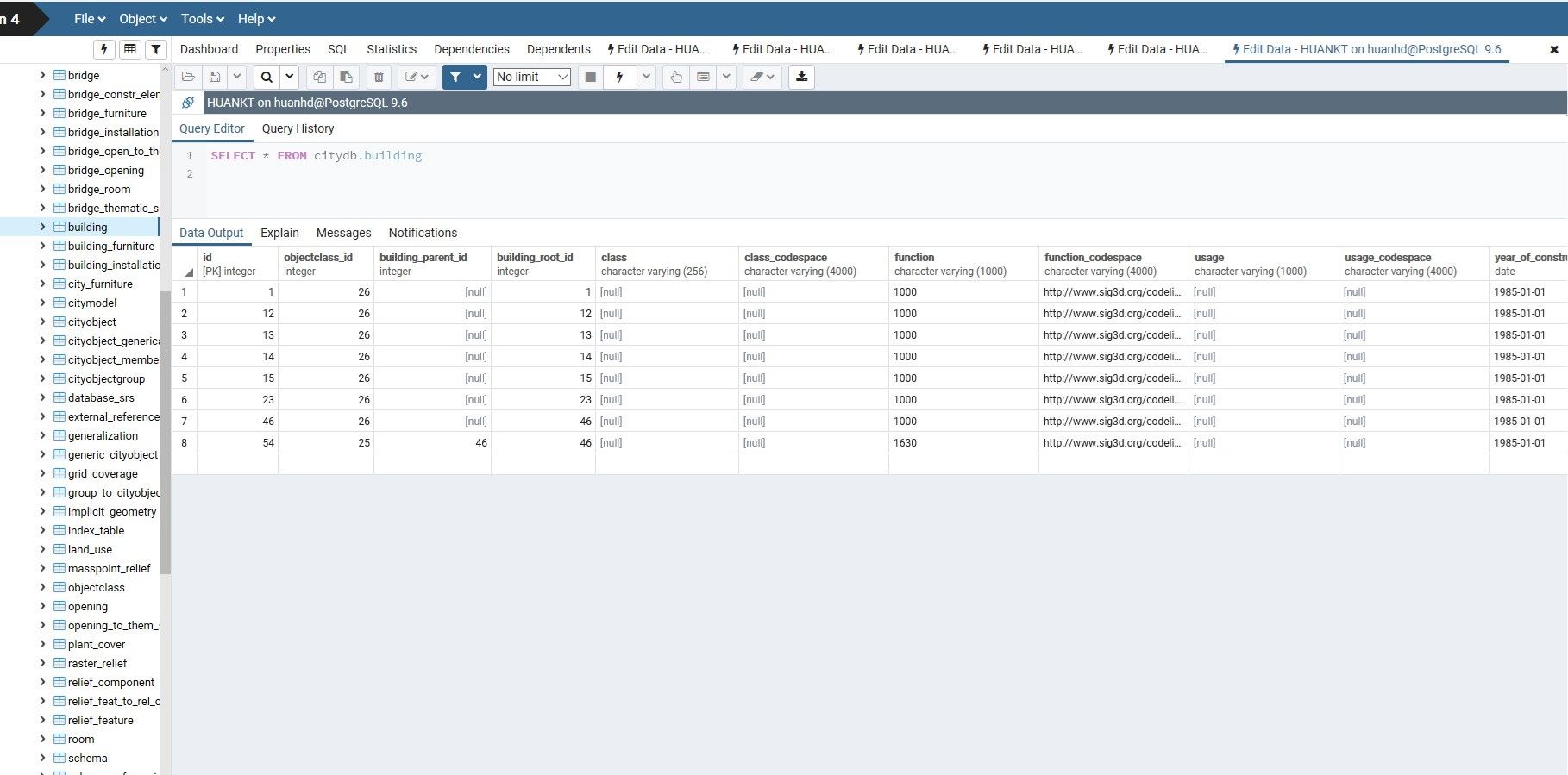
Task: Select generic_cityobject in the tree
Action: [x=113, y=454]
